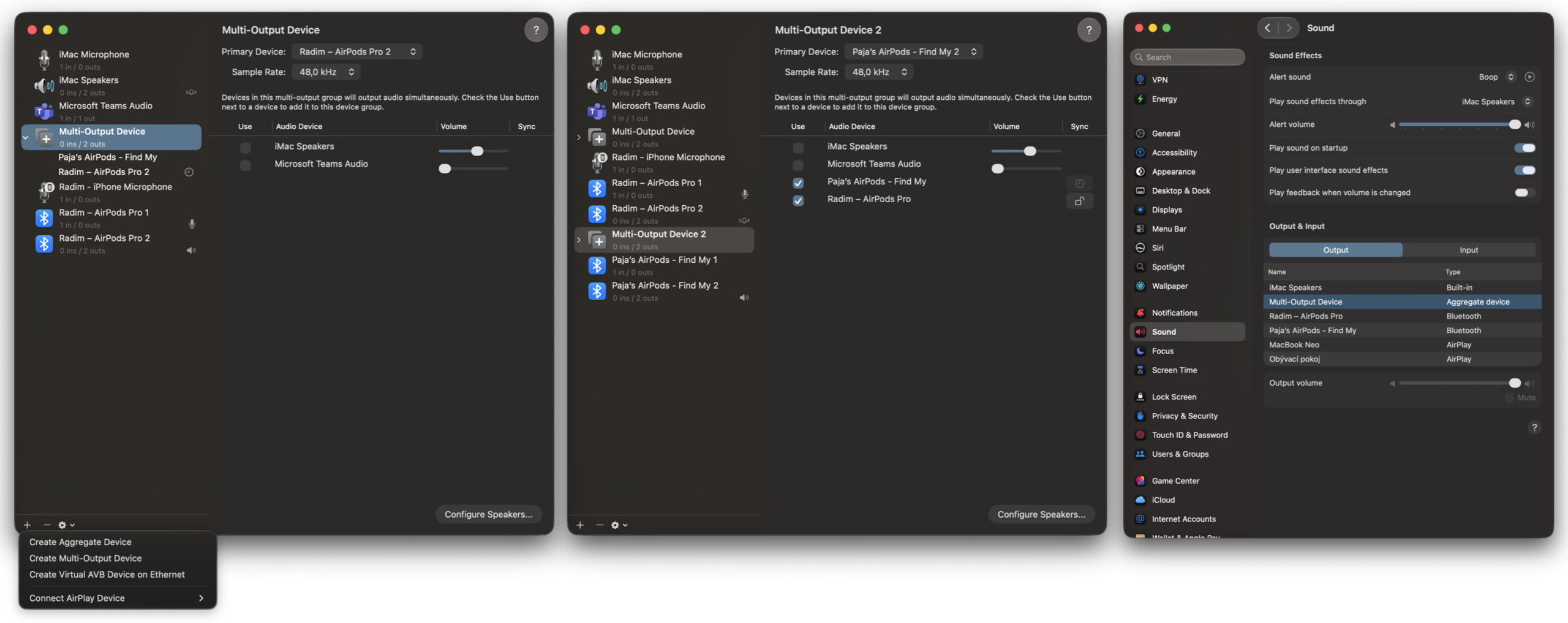Open Sample Rate dropdown in Multi-Output Device window
1568x623 pixels.
326,72
